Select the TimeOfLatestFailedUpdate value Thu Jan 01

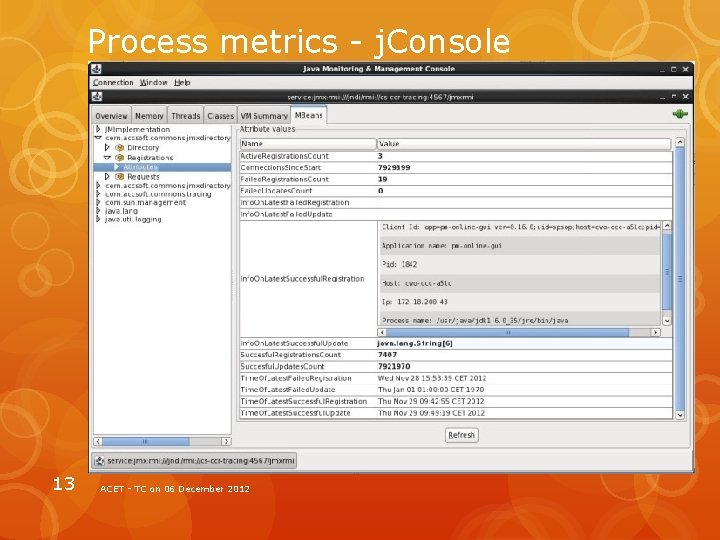coord(431,389)
